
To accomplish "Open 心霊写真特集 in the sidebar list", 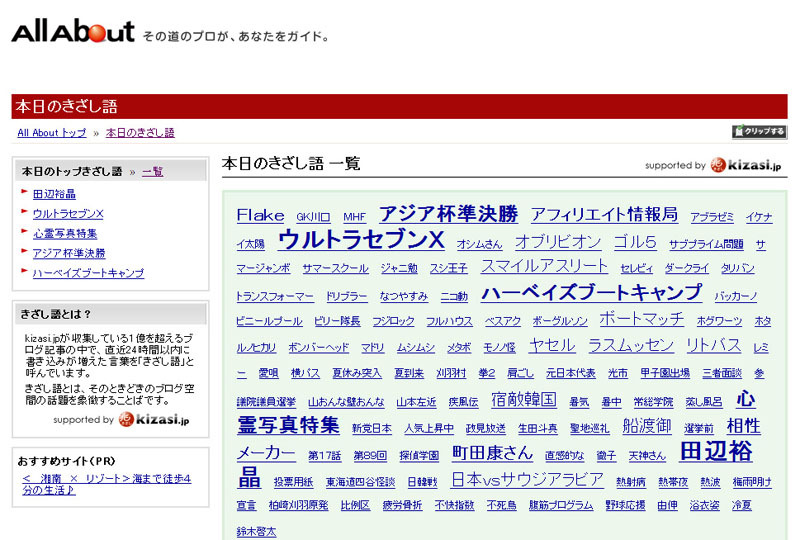I will pos(65,234).
